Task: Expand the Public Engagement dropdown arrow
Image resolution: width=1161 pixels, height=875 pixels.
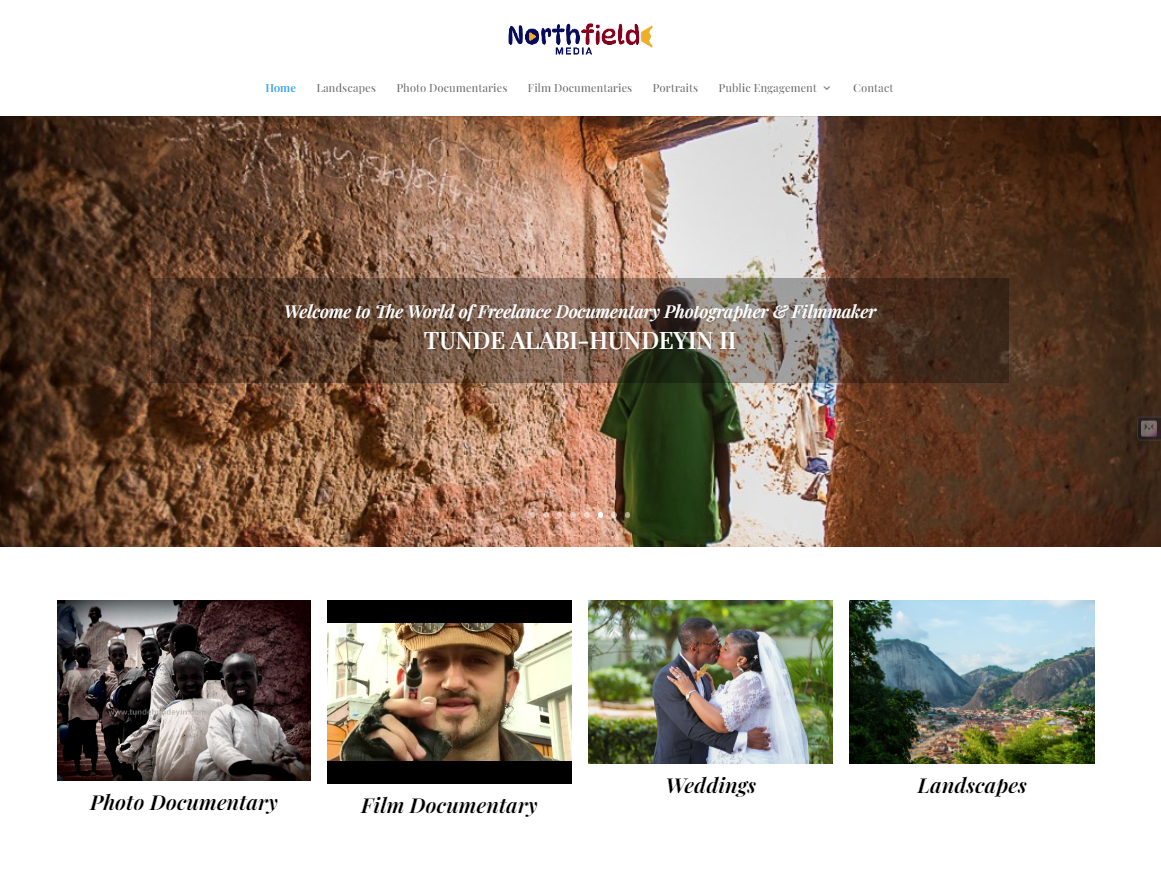Action: tap(827, 88)
